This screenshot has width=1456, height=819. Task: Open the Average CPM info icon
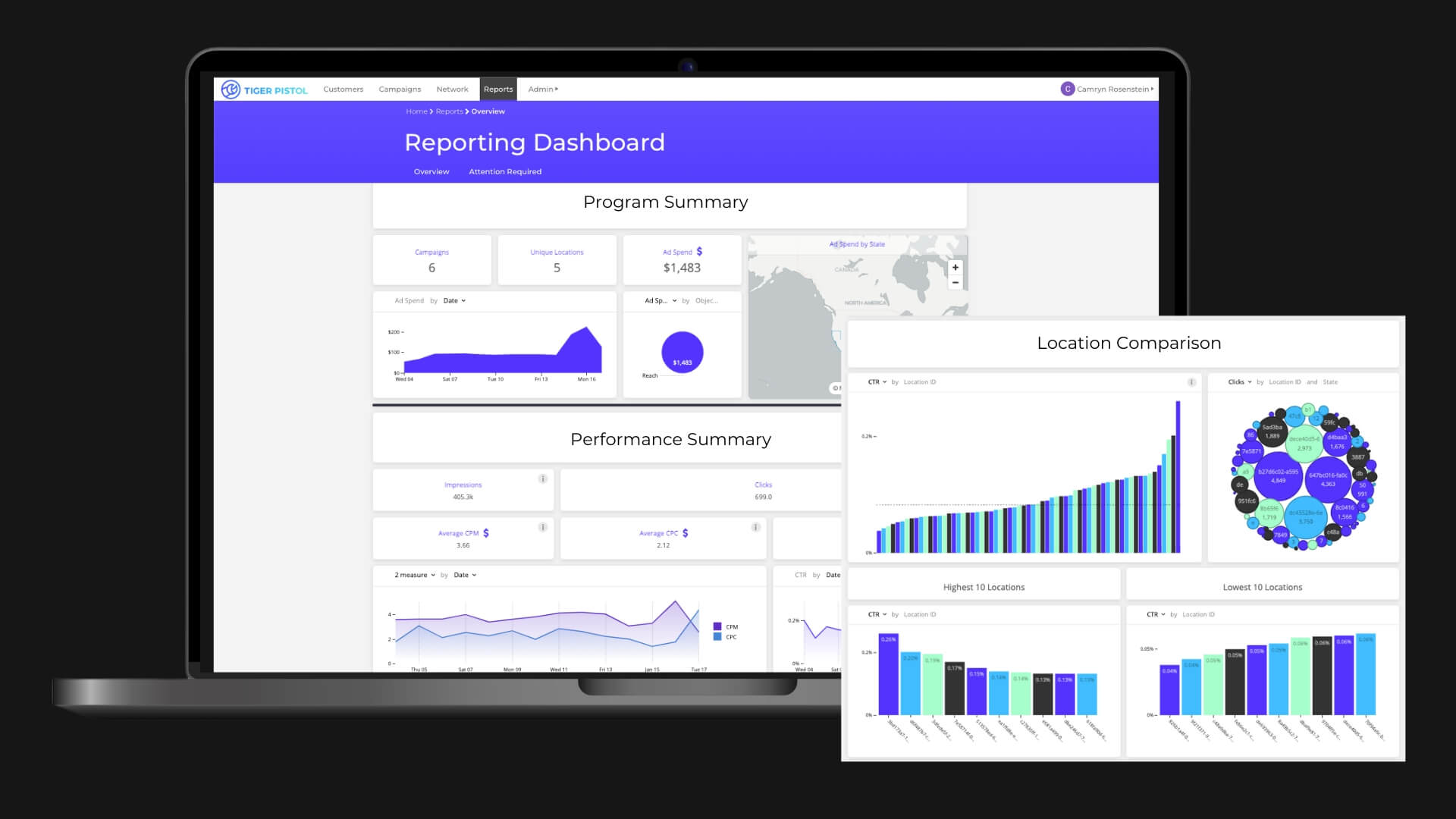(543, 528)
